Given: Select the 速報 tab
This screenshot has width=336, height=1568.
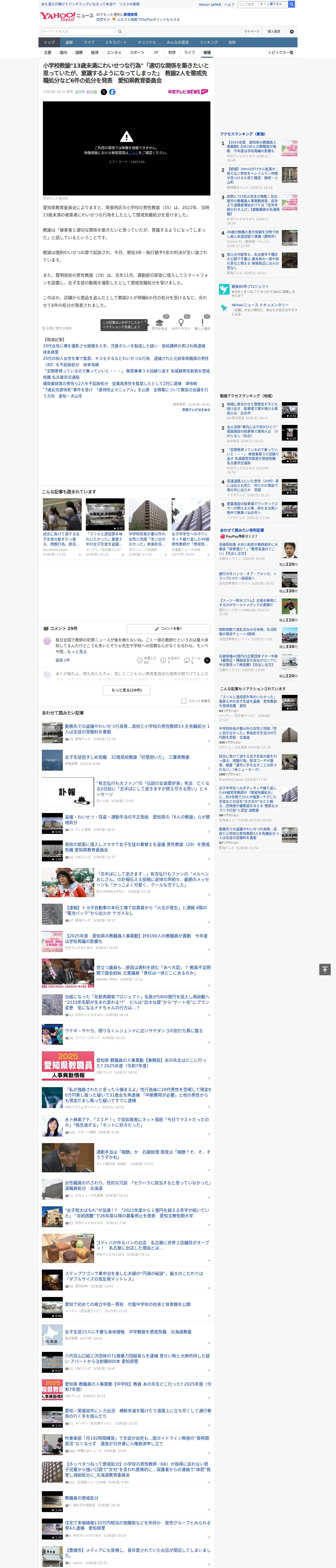Looking at the screenshot, I should point(69,42).
